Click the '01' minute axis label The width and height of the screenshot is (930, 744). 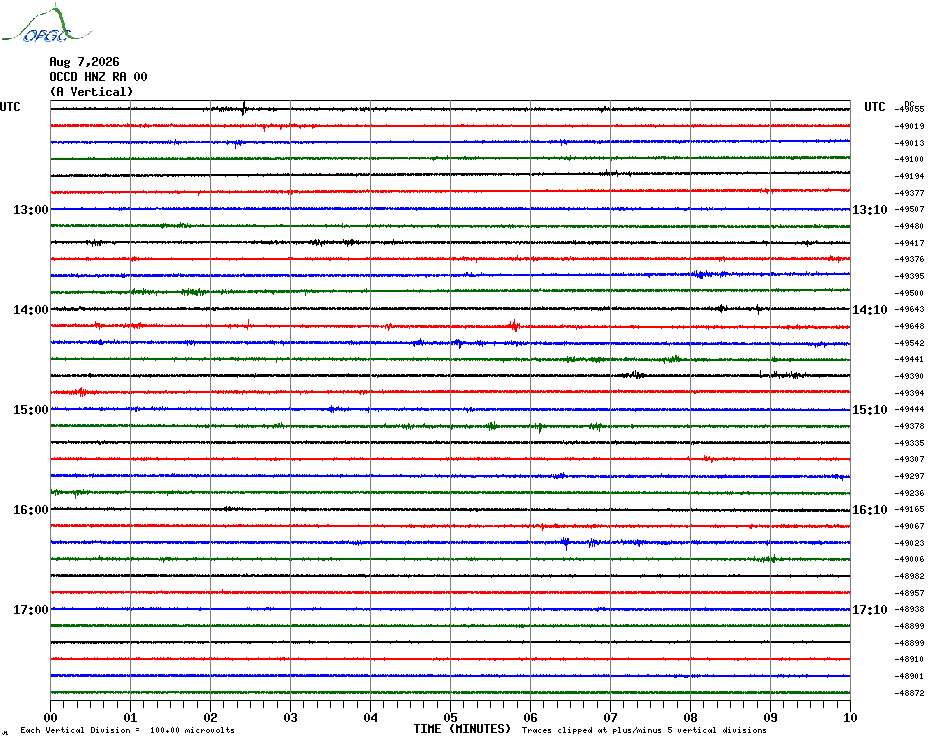pos(130,717)
